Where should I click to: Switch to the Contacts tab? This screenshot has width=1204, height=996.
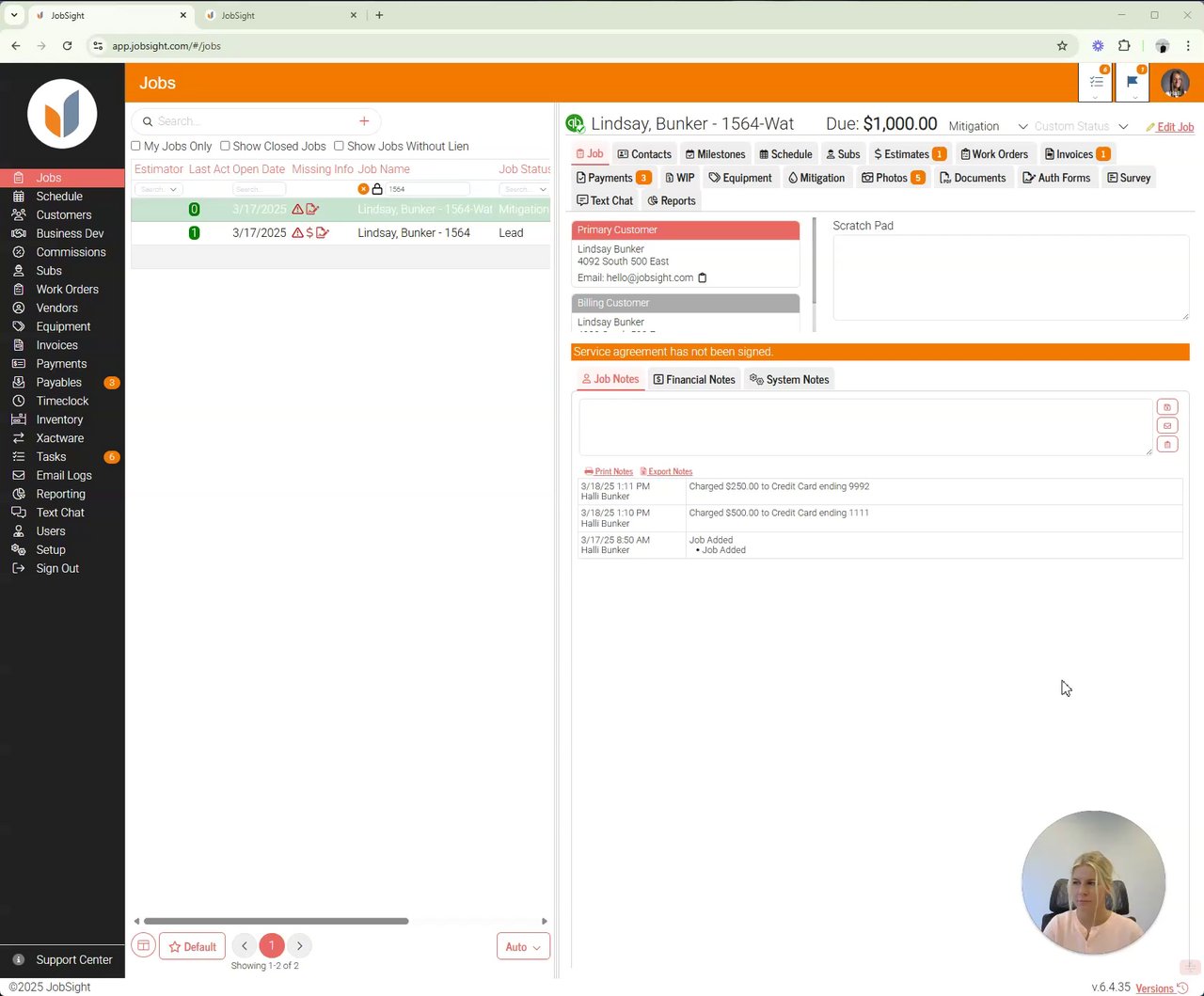tap(644, 154)
